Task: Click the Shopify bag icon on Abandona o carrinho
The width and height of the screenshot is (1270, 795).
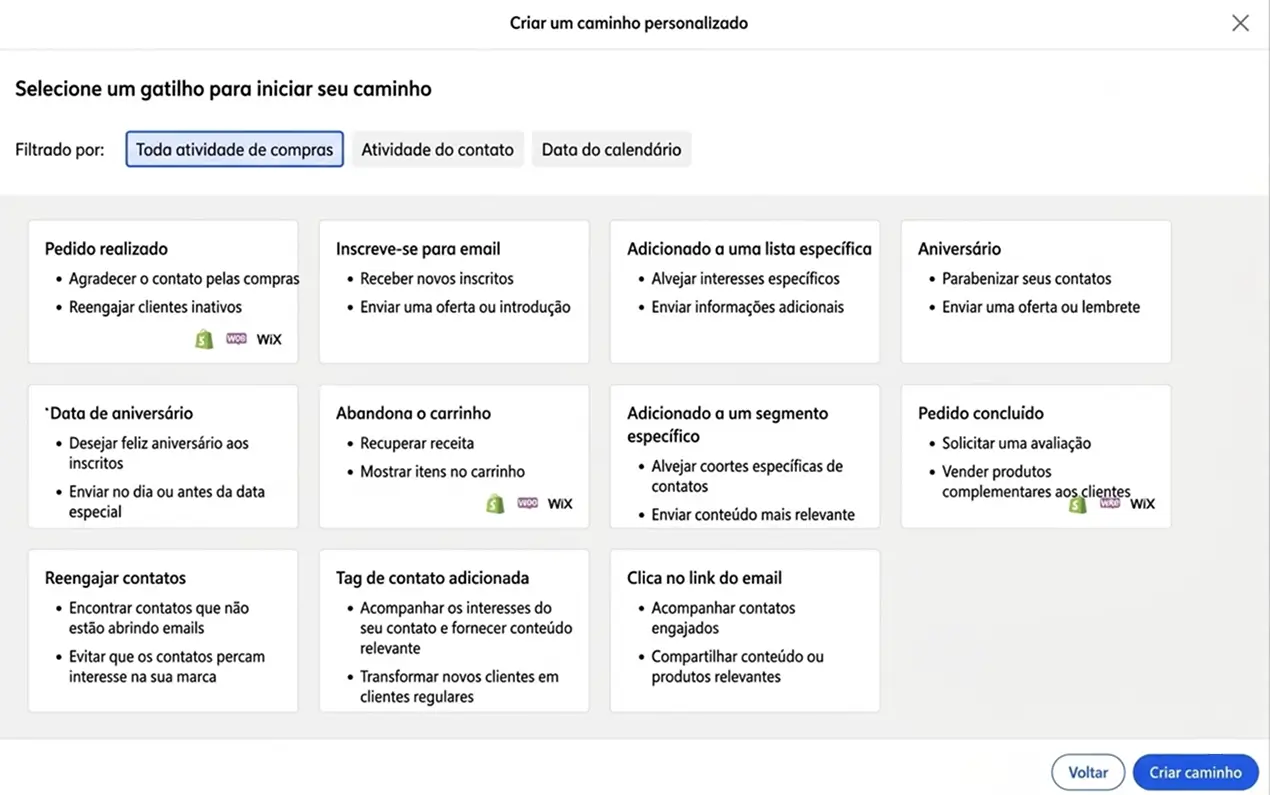Action: pos(495,504)
